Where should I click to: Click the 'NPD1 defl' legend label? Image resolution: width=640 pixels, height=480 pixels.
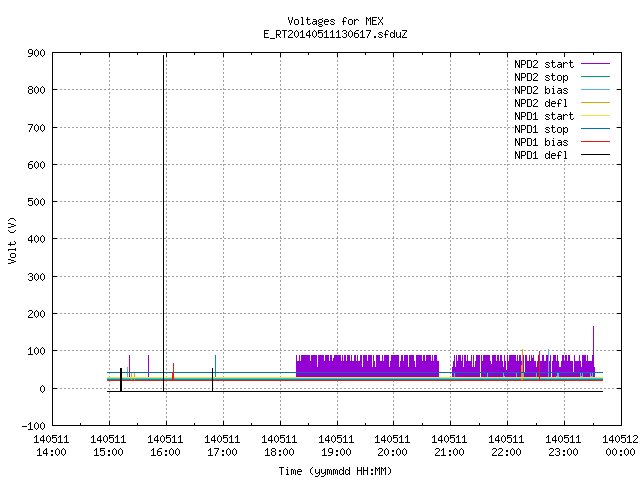pyautogui.click(x=541, y=156)
